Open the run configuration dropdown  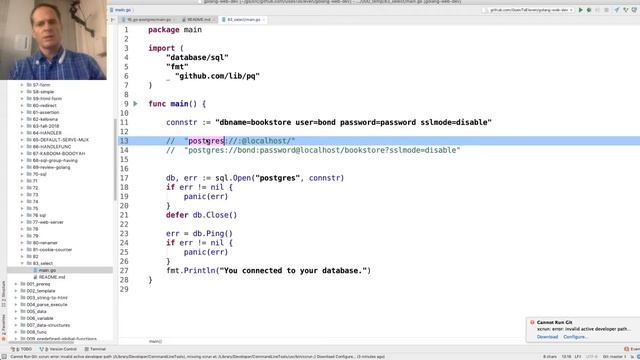click(531, 10)
